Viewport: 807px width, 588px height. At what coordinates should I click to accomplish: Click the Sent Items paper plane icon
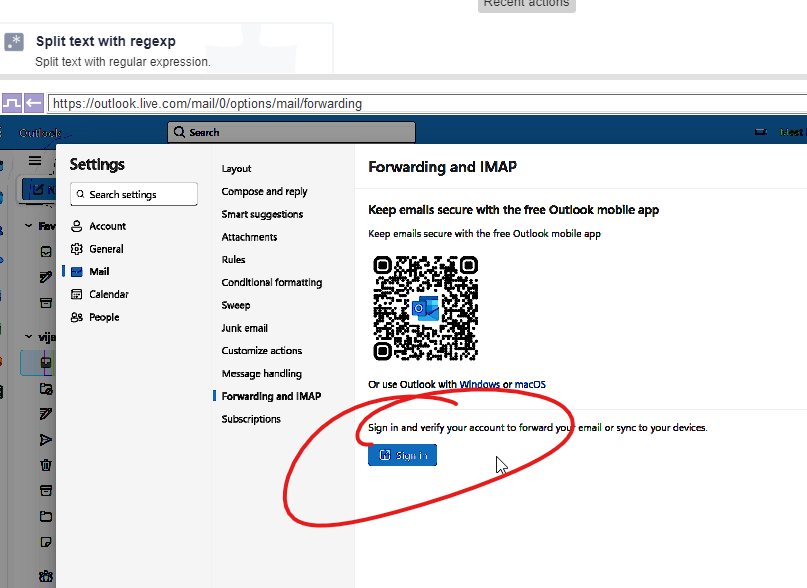pyautogui.click(x=45, y=440)
